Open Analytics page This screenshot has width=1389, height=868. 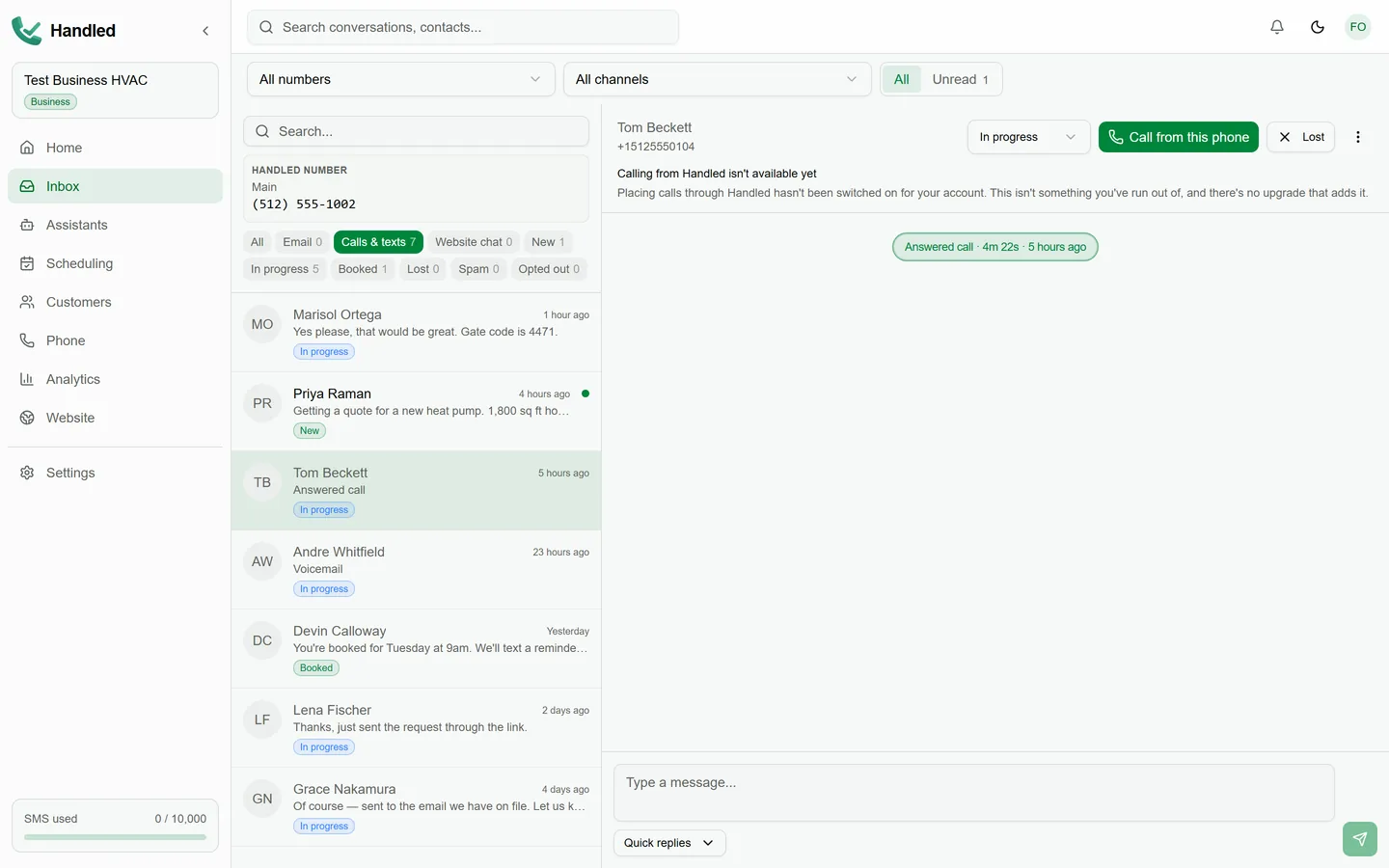tap(115, 379)
